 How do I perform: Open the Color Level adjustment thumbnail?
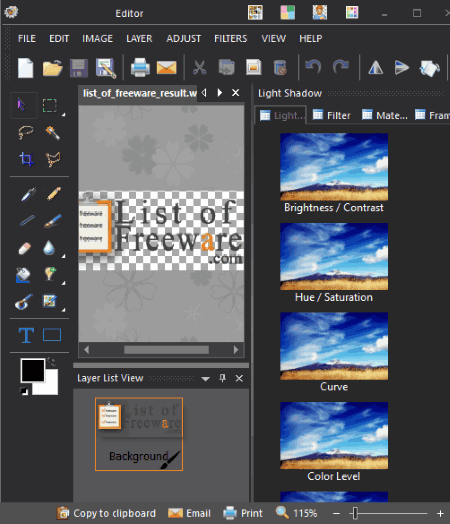click(x=334, y=435)
